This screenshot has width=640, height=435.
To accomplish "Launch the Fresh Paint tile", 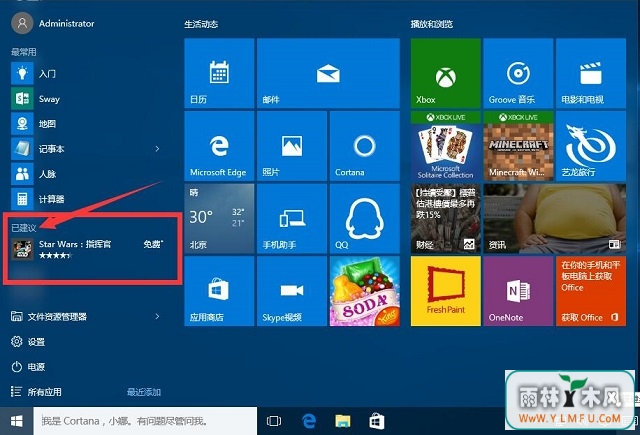I will 446,291.
